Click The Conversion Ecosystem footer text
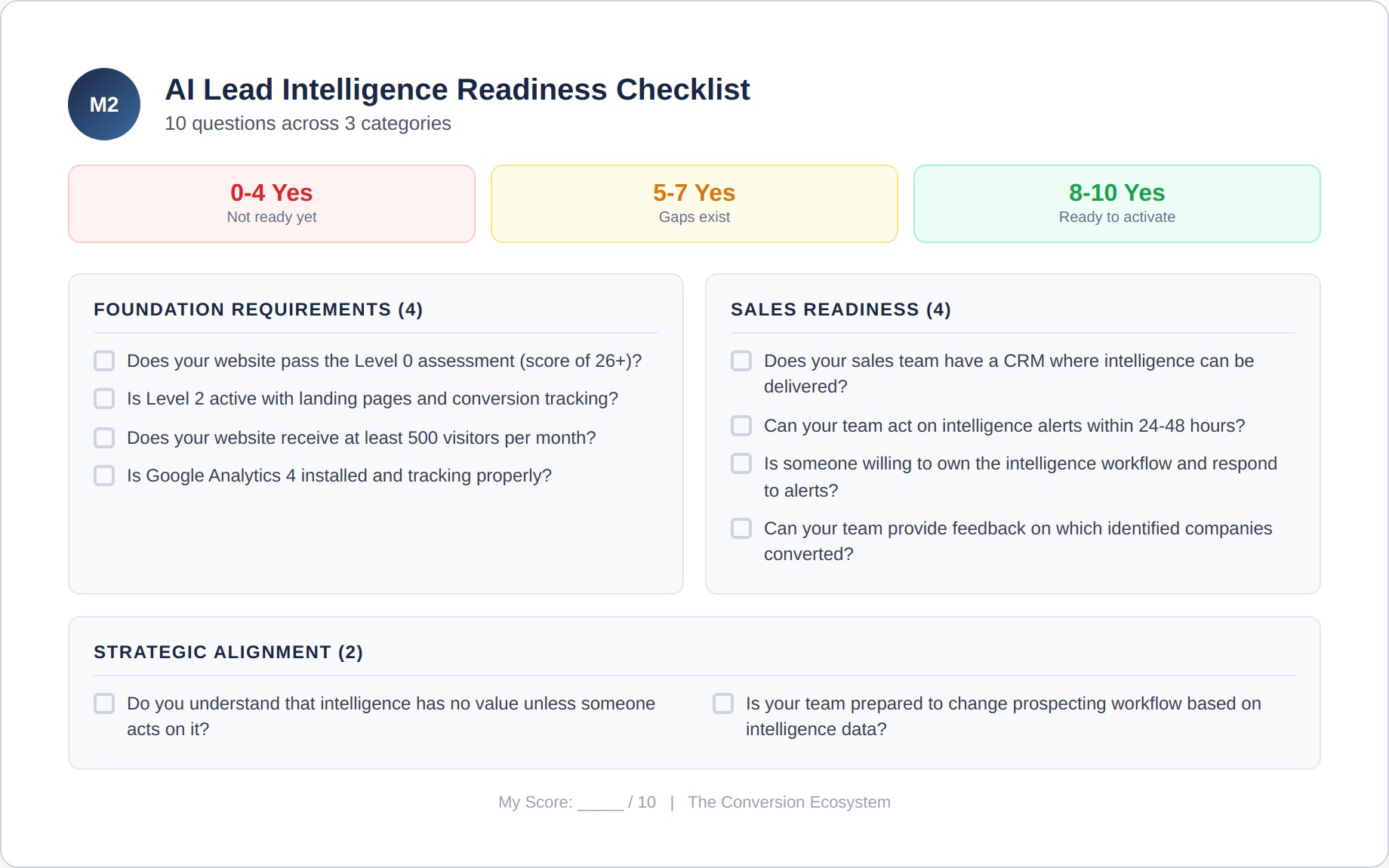Image resolution: width=1389 pixels, height=868 pixels. point(789,802)
